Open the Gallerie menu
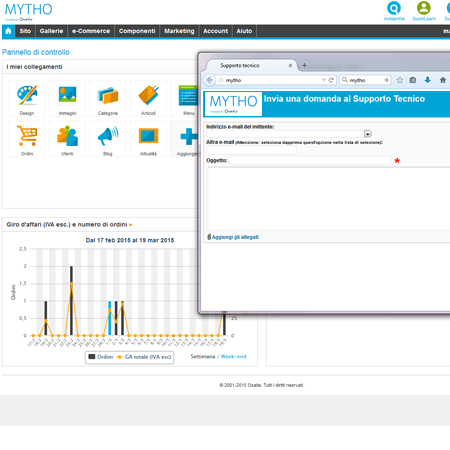Screen dimensions: 450x450 coord(51,31)
